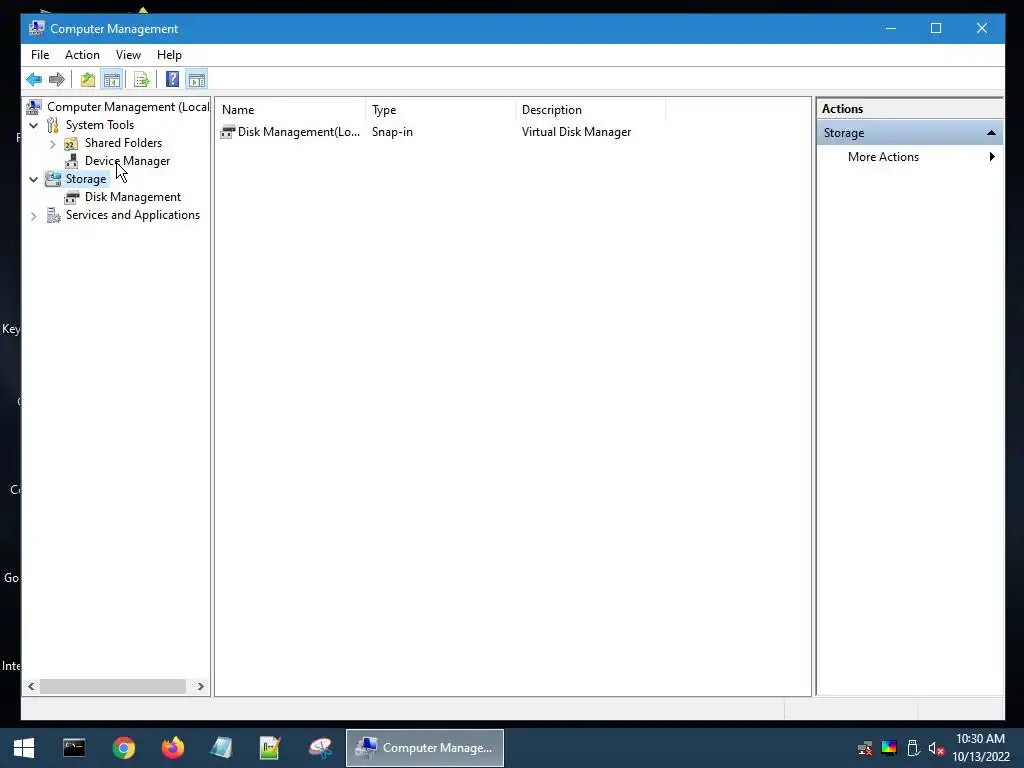Open the Action menu
The height and width of the screenshot is (768, 1024).
coord(82,55)
